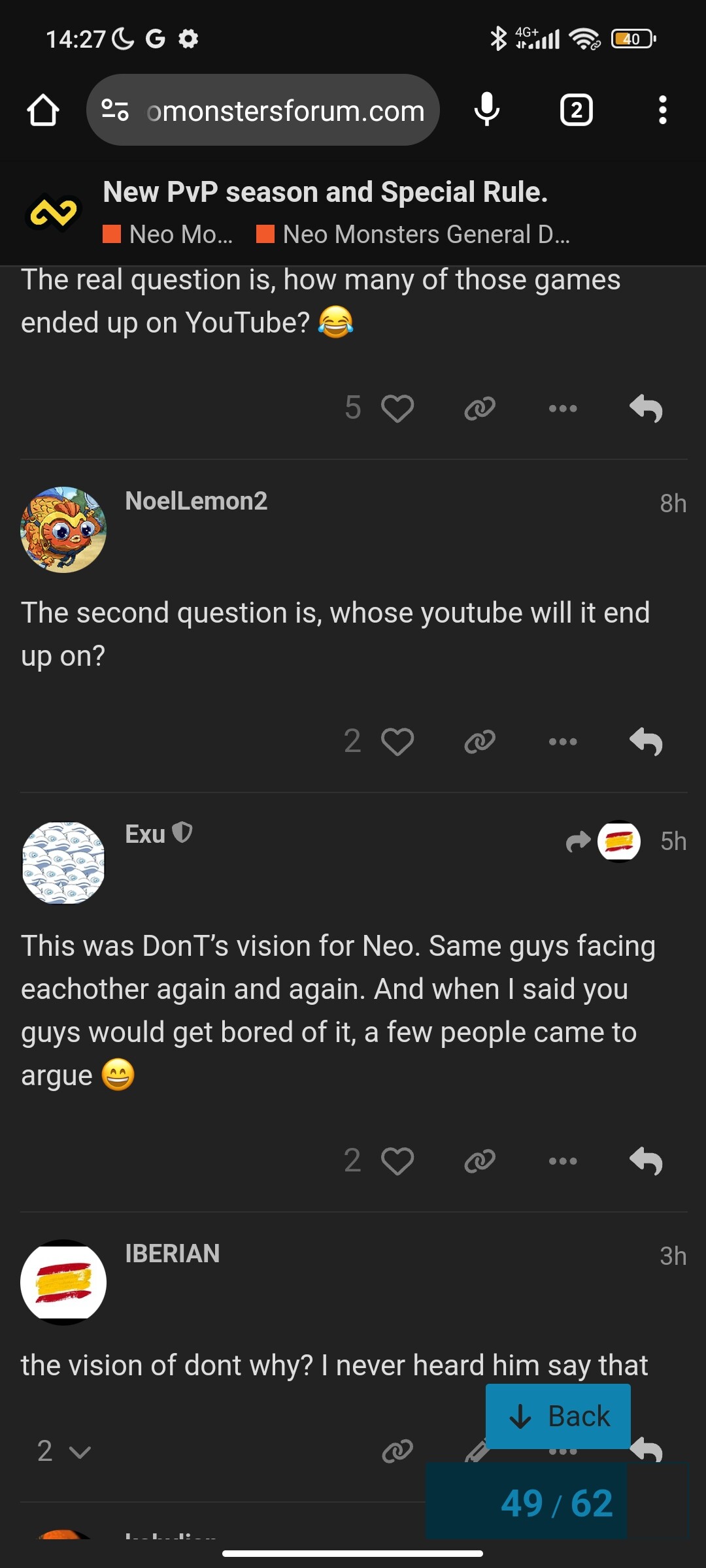Viewport: 706px width, 1568px height.
Task: Like the YouTube question post at top
Action: [x=397, y=408]
